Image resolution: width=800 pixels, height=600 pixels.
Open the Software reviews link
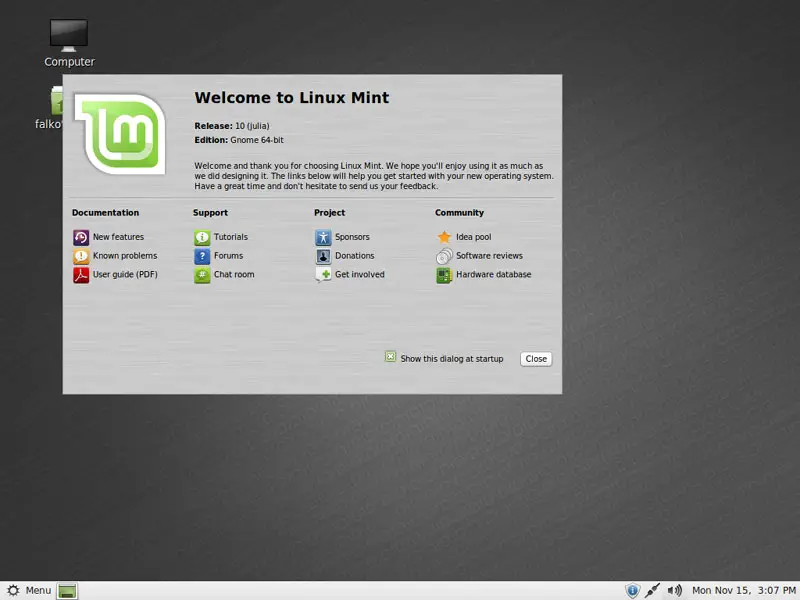pyautogui.click(x=489, y=256)
